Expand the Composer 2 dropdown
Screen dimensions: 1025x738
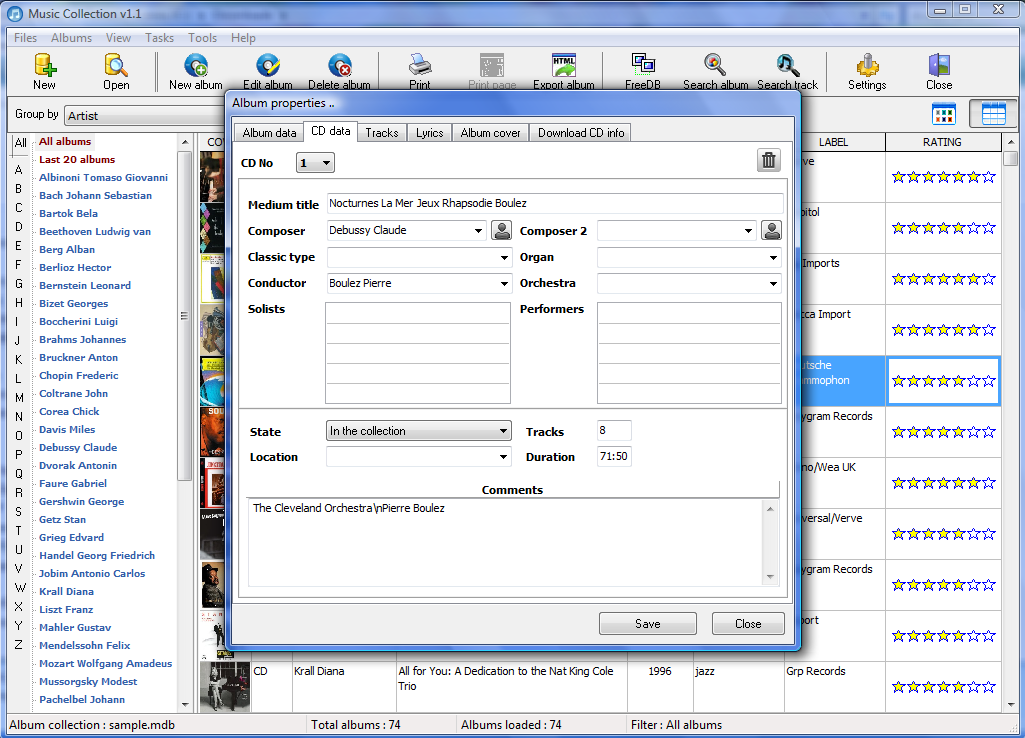(x=748, y=231)
